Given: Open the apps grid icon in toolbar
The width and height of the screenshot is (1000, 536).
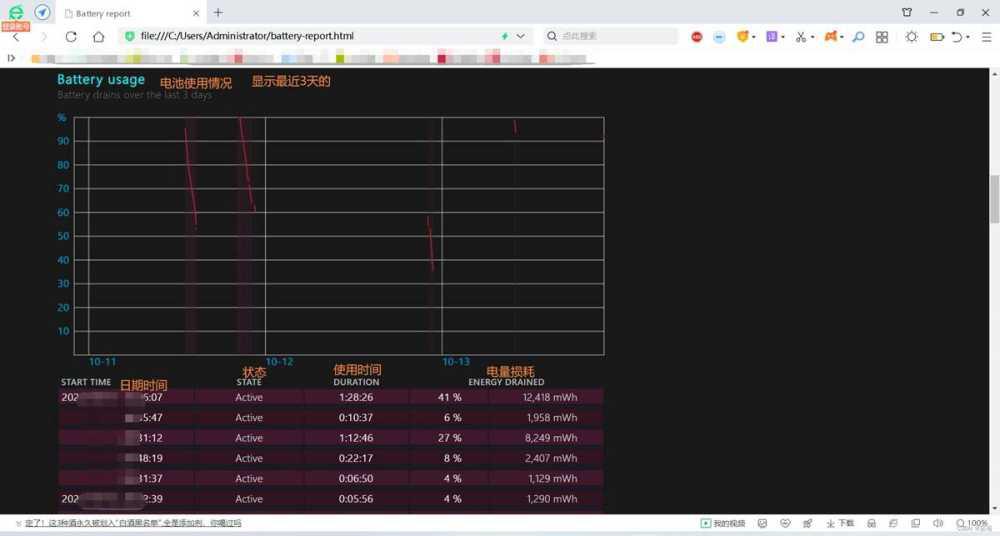Looking at the screenshot, I should pos(882,37).
